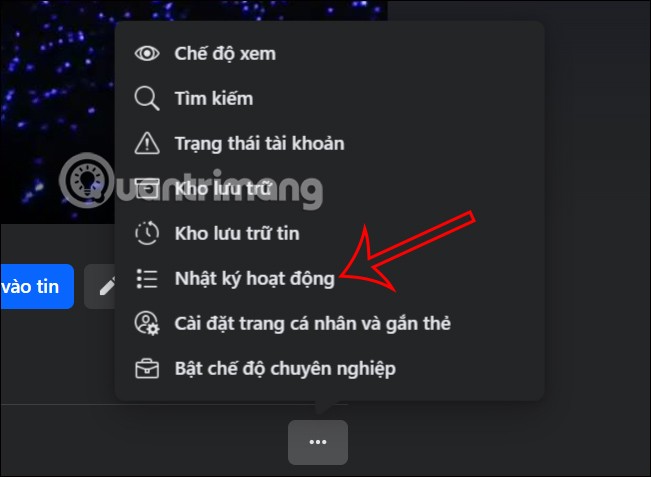Image resolution: width=651 pixels, height=477 pixels.
Task: Click the bulleted list activity log icon
Action: (x=147, y=279)
